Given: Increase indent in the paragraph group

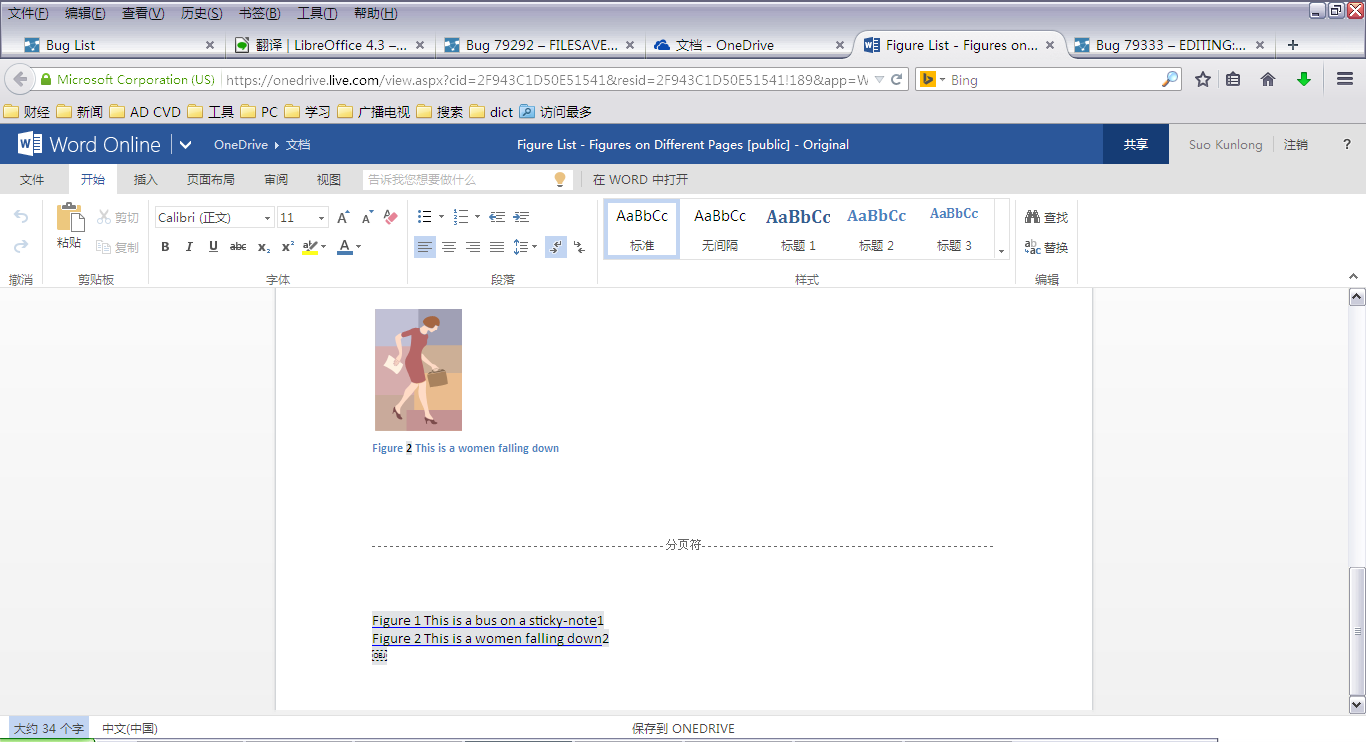Looking at the screenshot, I should coord(521,217).
